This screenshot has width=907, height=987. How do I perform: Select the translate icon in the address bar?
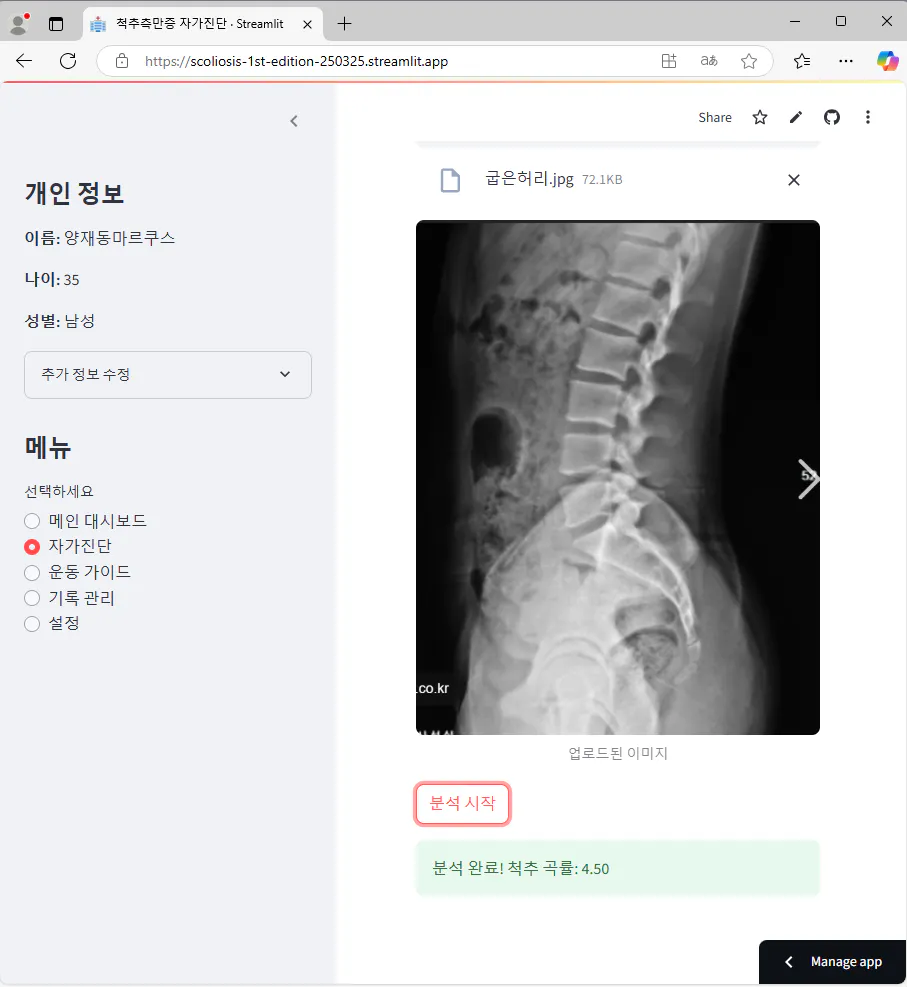(709, 60)
